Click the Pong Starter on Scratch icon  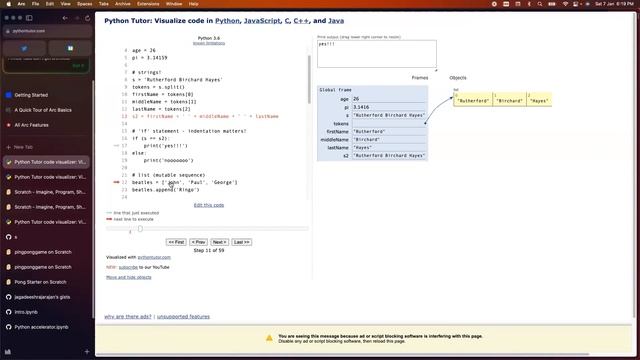pyautogui.click(x=9, y=282)
